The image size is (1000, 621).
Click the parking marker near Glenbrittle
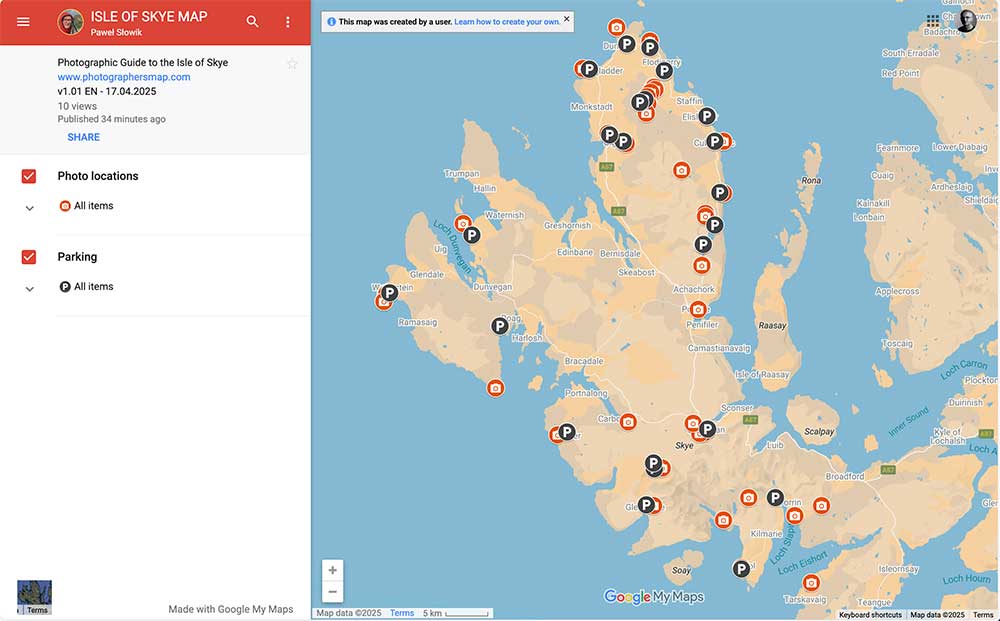click(x=646, y=505)
